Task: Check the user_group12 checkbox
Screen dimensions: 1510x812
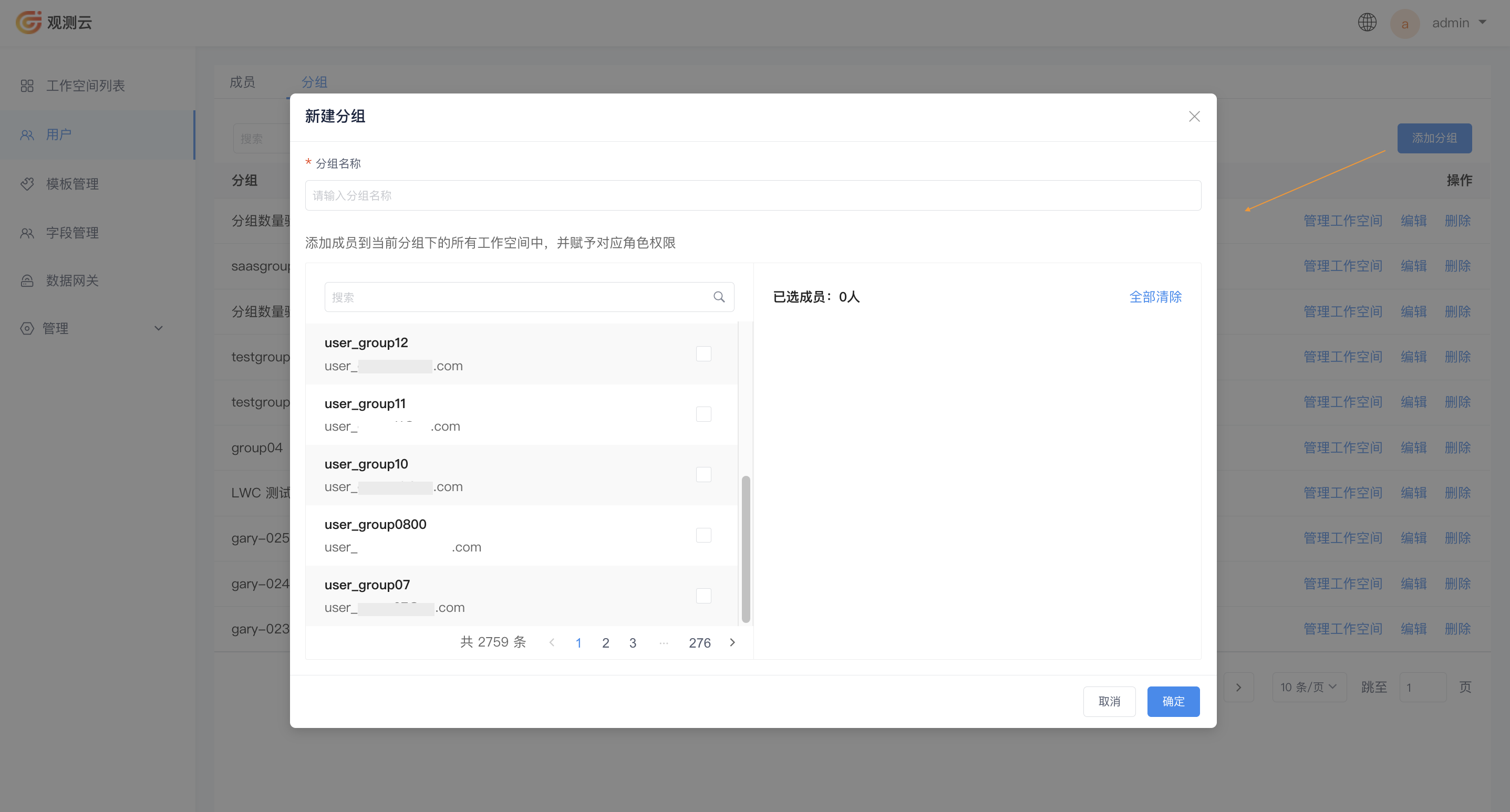Action: [704, 354]
